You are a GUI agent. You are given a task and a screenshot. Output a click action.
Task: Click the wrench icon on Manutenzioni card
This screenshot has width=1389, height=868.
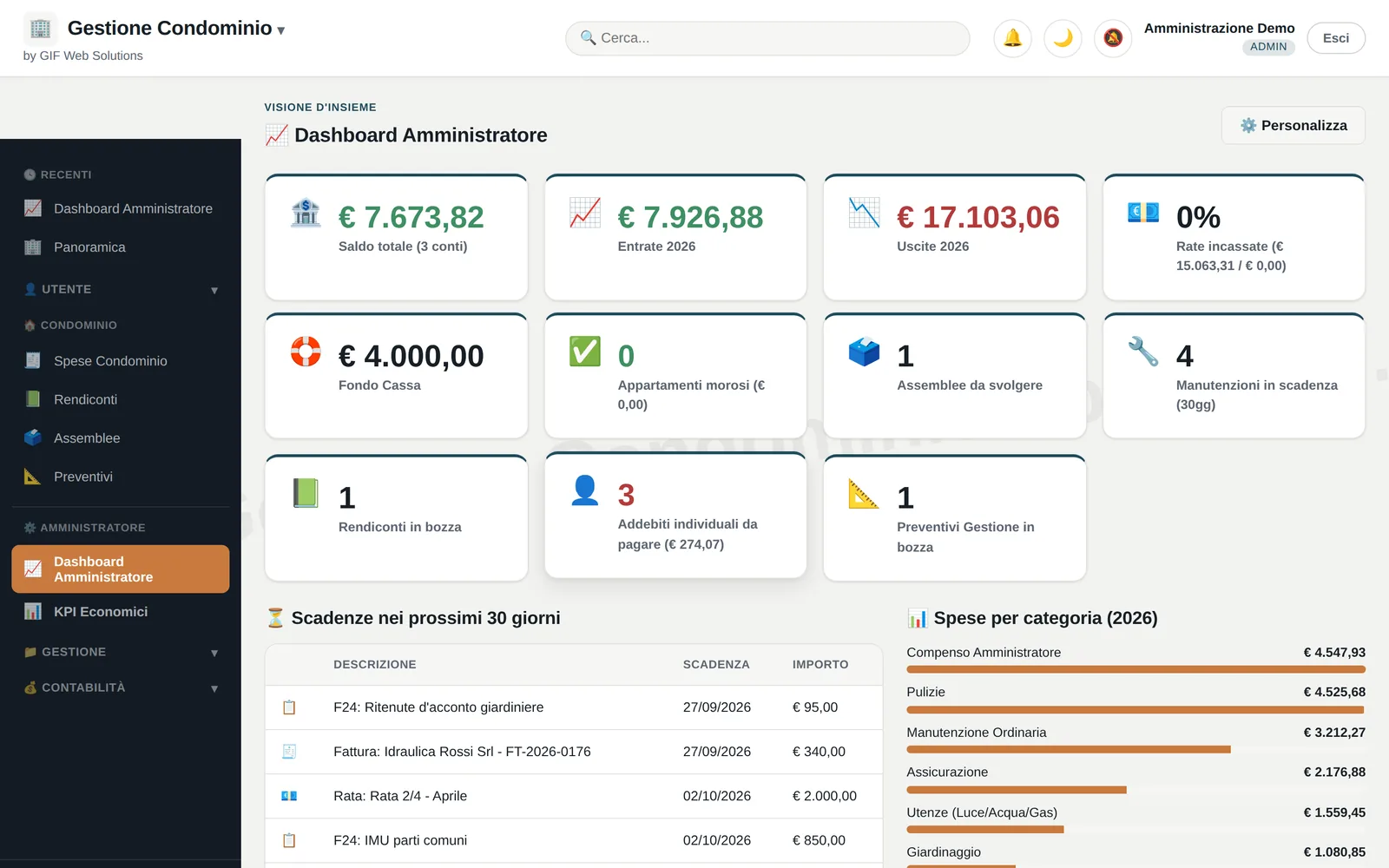pyautogui.click(x=1143, y=352)
